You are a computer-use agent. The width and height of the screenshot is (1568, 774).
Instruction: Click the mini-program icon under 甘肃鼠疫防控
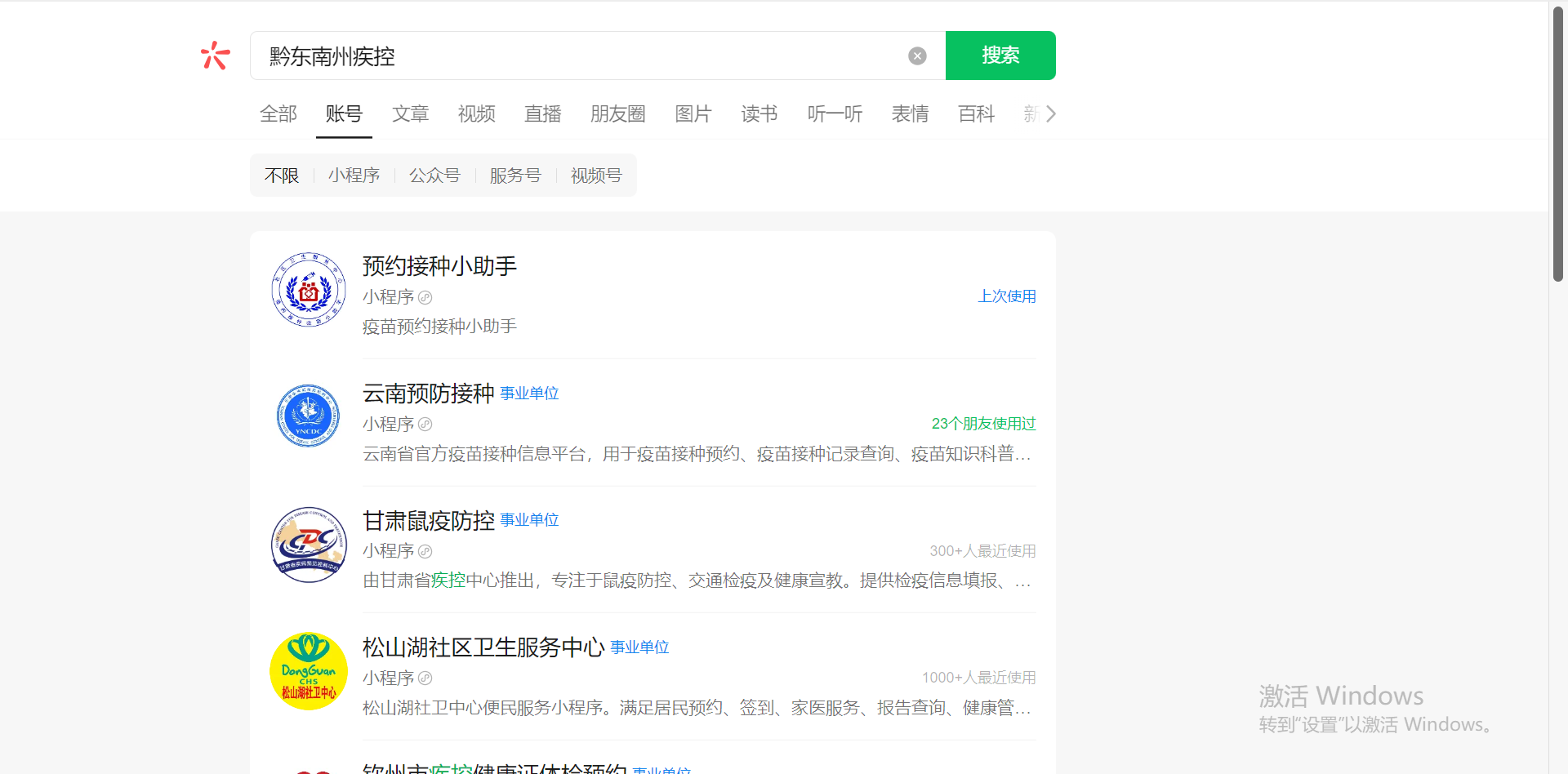425,551
